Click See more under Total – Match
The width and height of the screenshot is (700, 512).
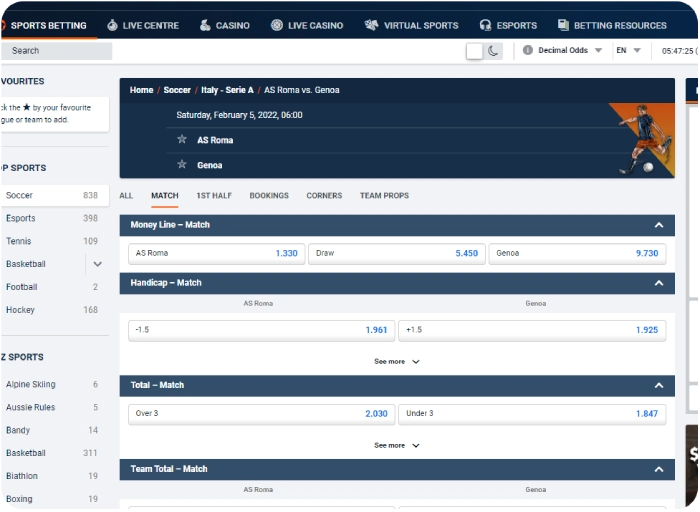(x=396, y=445)
